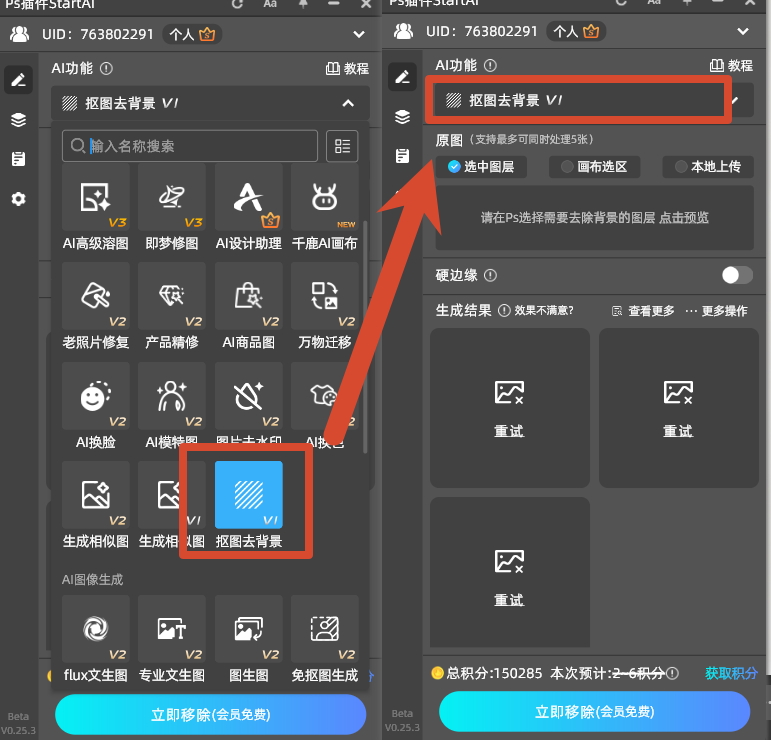771x740 pixels.
Task: Open the 图片去水印 tool icon
Action: click(248, 396)
